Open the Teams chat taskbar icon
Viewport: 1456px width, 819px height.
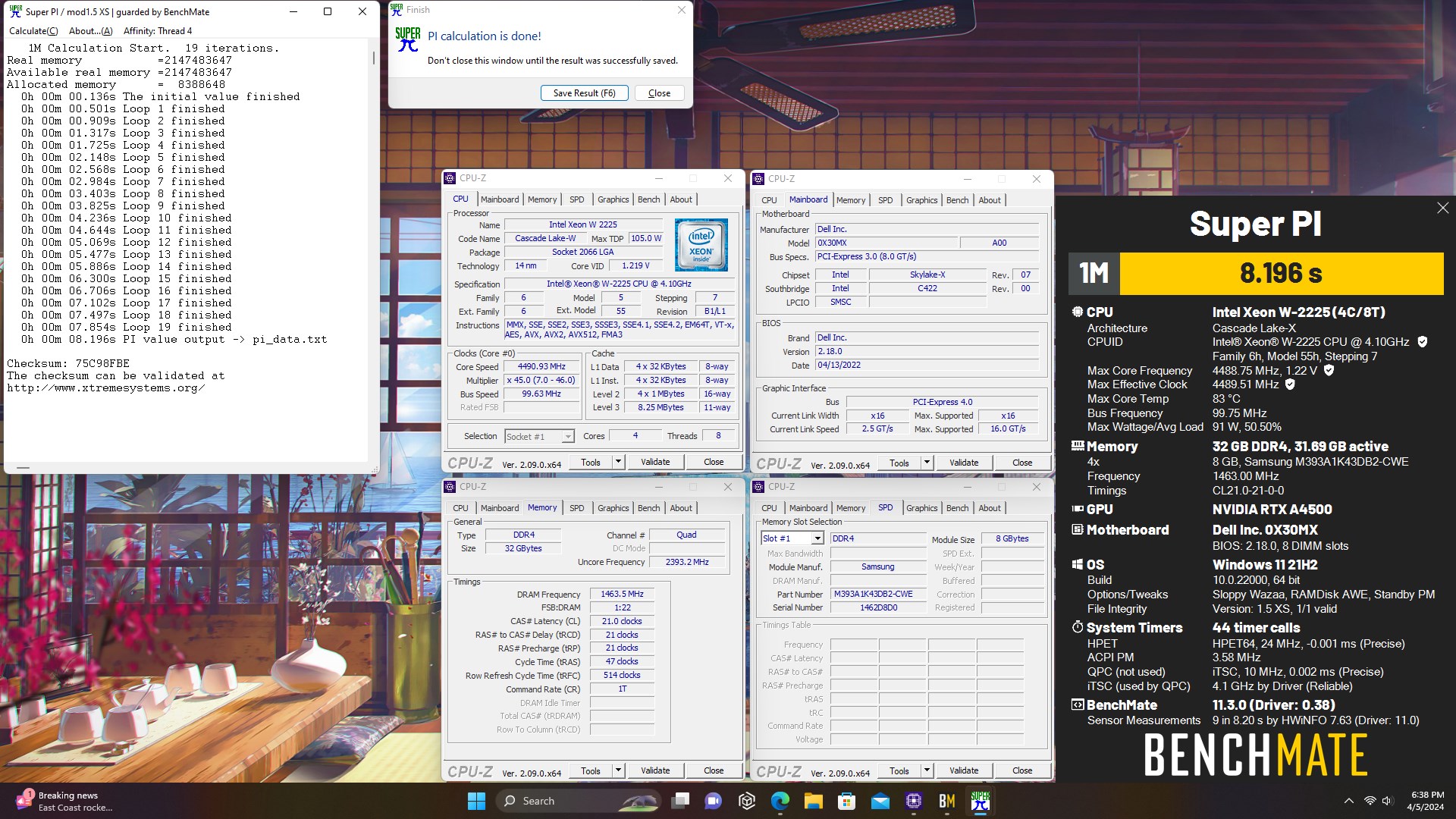(714, 801)
